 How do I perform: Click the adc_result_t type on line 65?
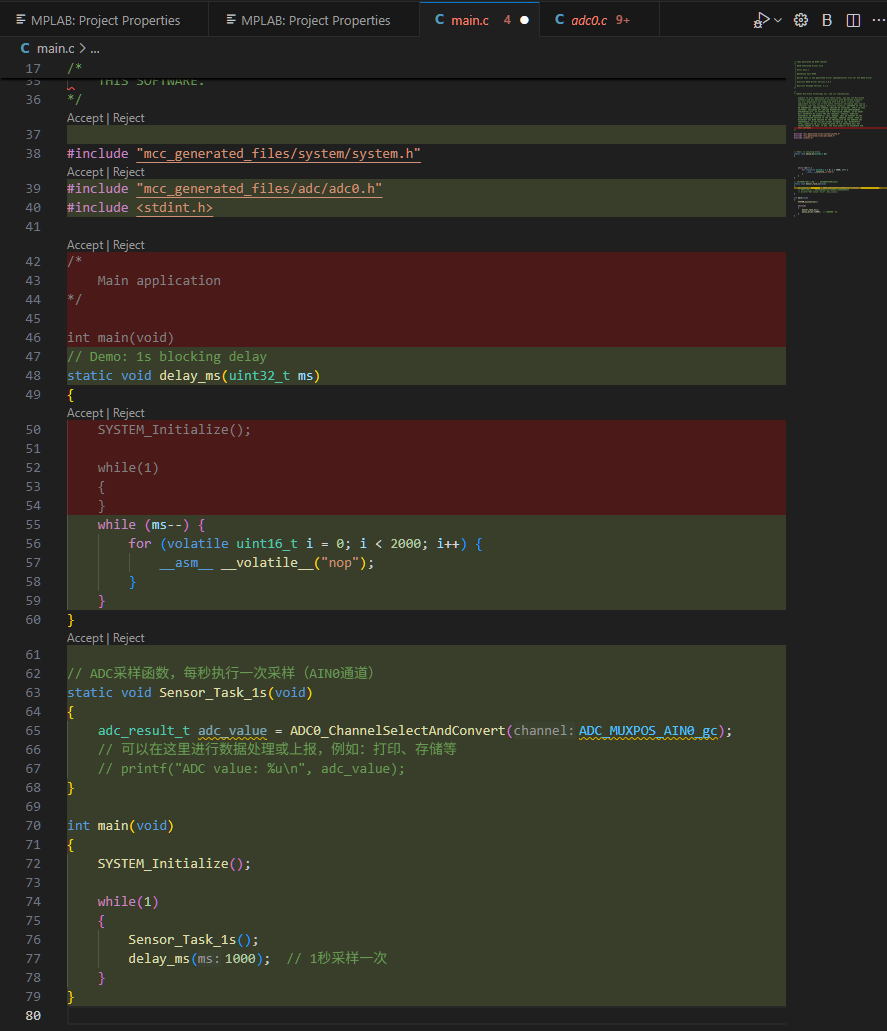(143, 731)
